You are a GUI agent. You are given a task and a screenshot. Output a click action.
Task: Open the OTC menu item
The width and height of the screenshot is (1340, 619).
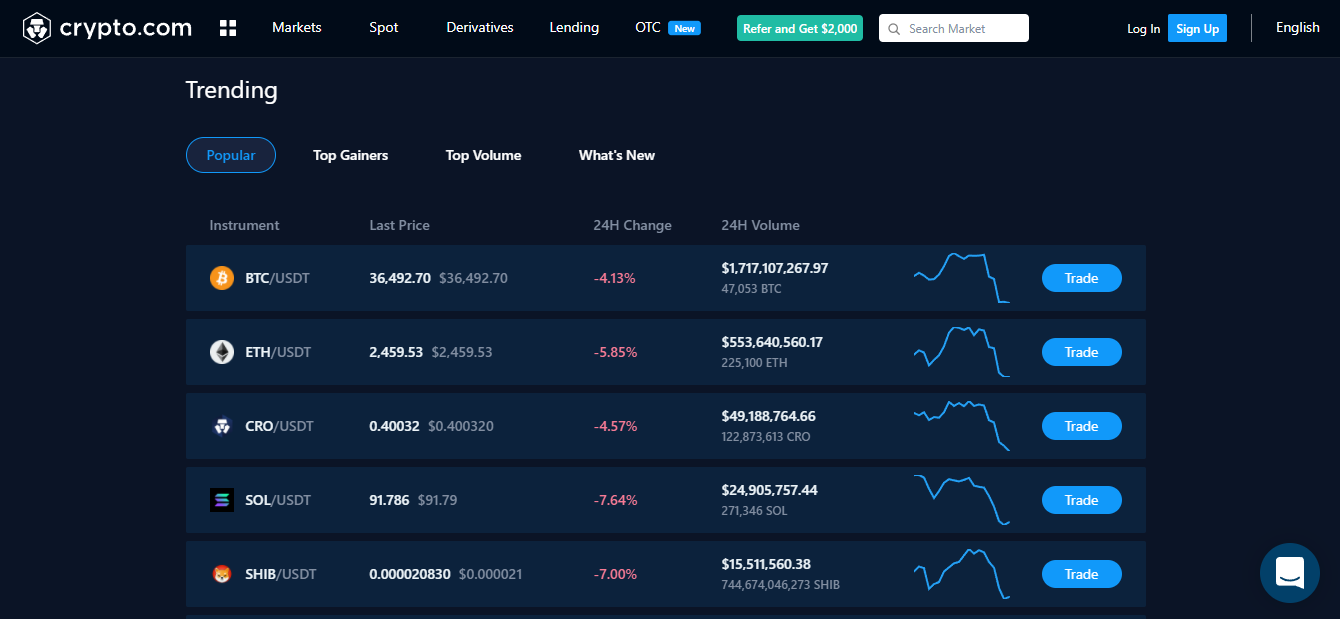tap(648, 28)
